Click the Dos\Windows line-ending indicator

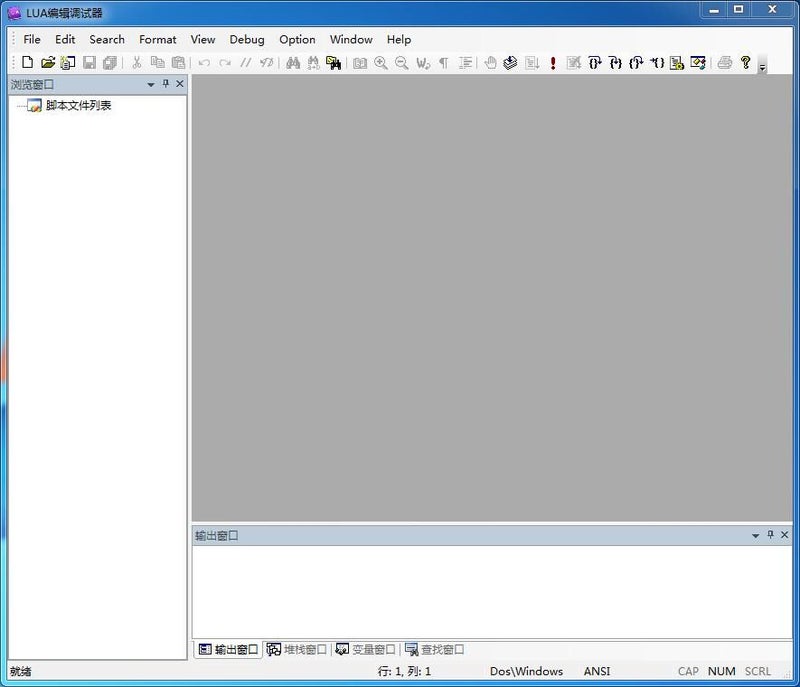pyautogui.click(x=527, y=671)
